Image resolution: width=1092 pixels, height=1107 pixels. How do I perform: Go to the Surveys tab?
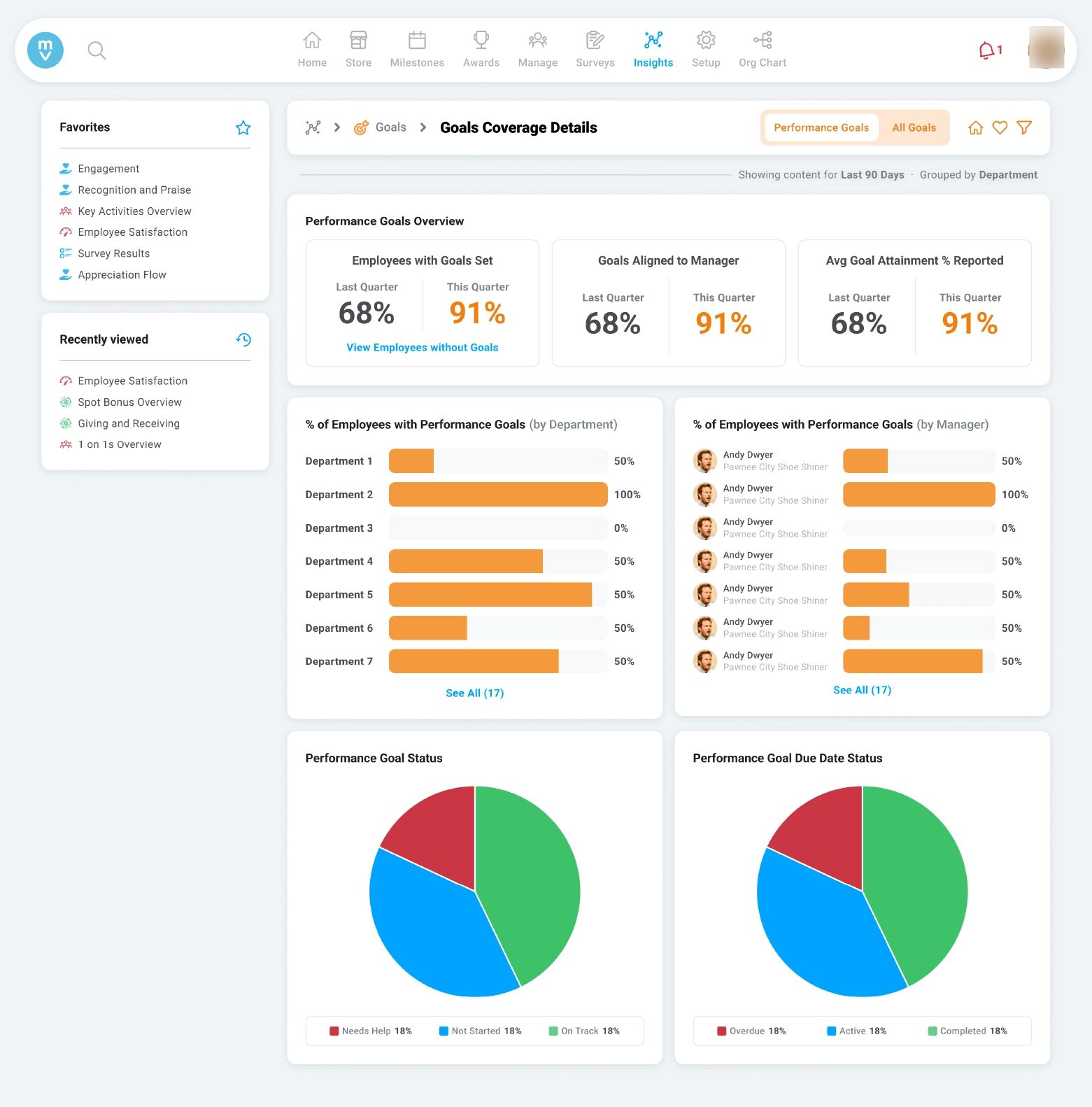tap(595, 50)
